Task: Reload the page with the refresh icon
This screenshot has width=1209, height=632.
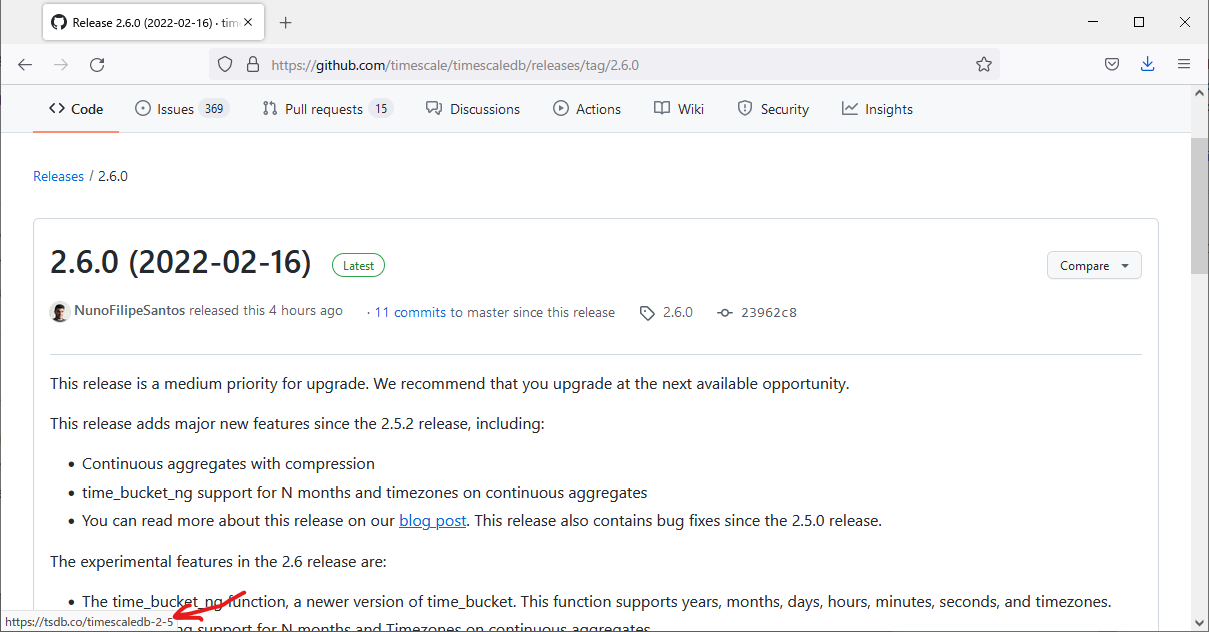Action: point(97,64)
